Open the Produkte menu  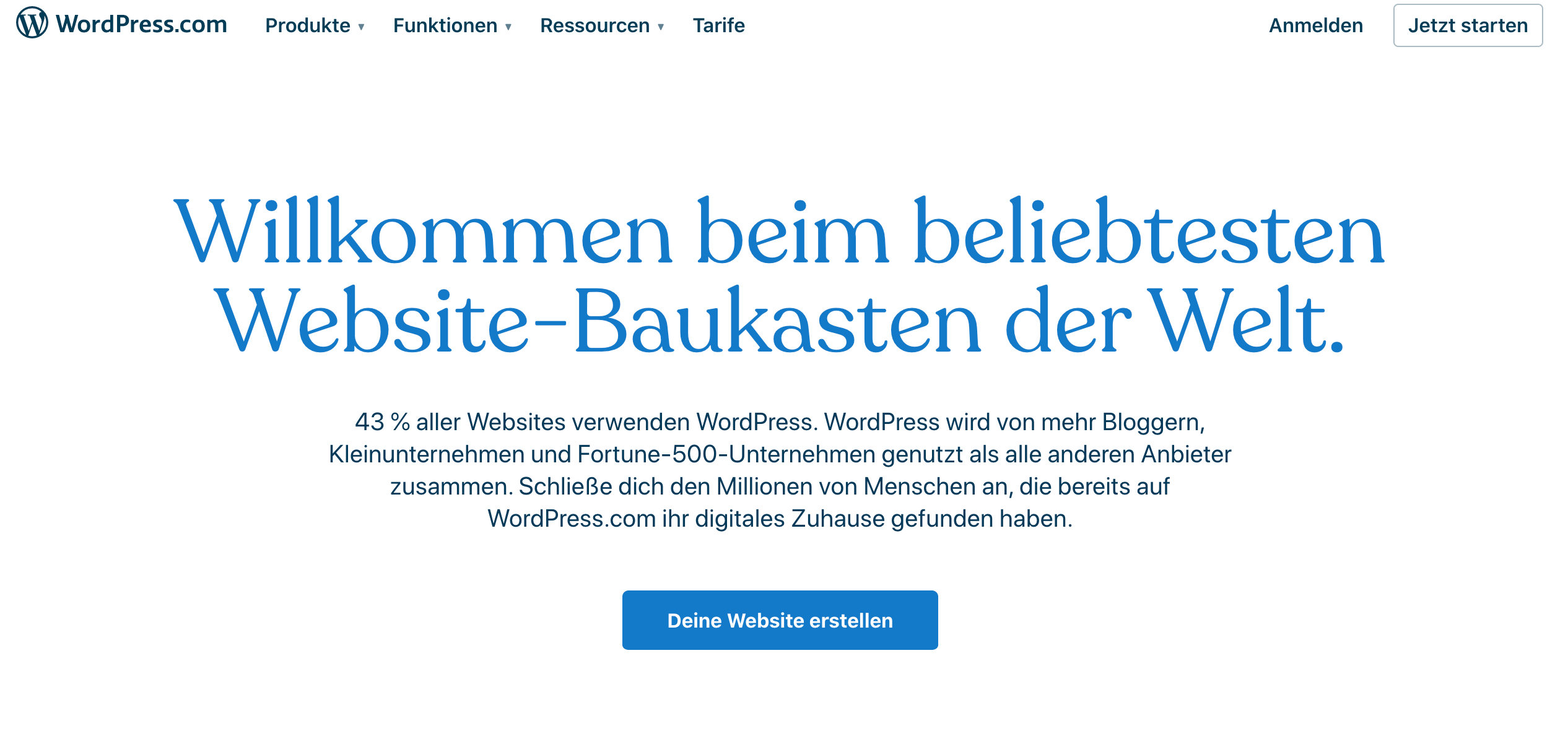(307, 25)
